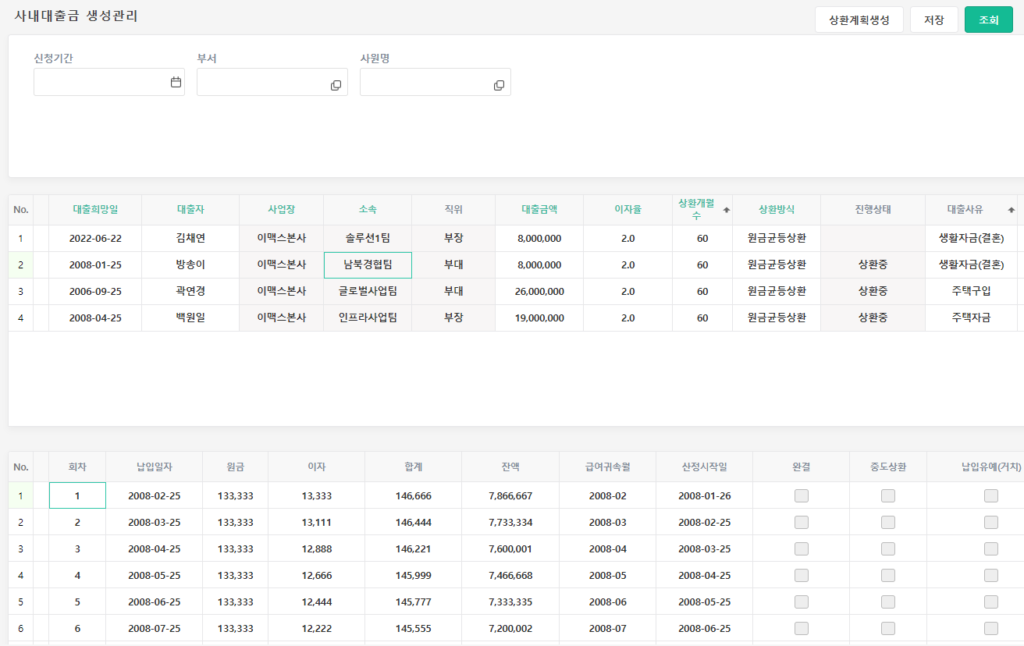Click sort arrows on 대출사유 column
Image resolution: width=1024 pixels, height=646 pixels.
(1011, 210)
